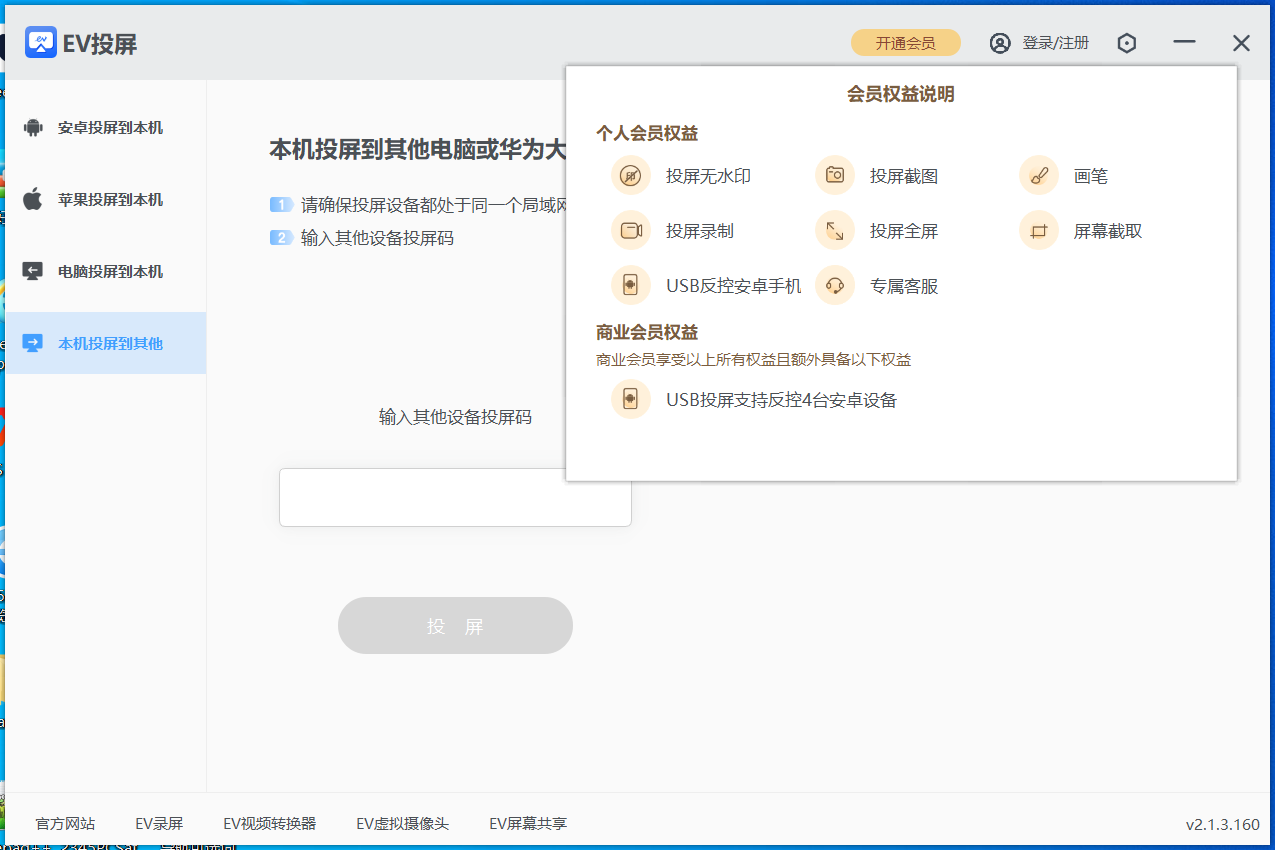Open 登录/注册 login link
This screenshot has height=850, width=1275.
1055,43
